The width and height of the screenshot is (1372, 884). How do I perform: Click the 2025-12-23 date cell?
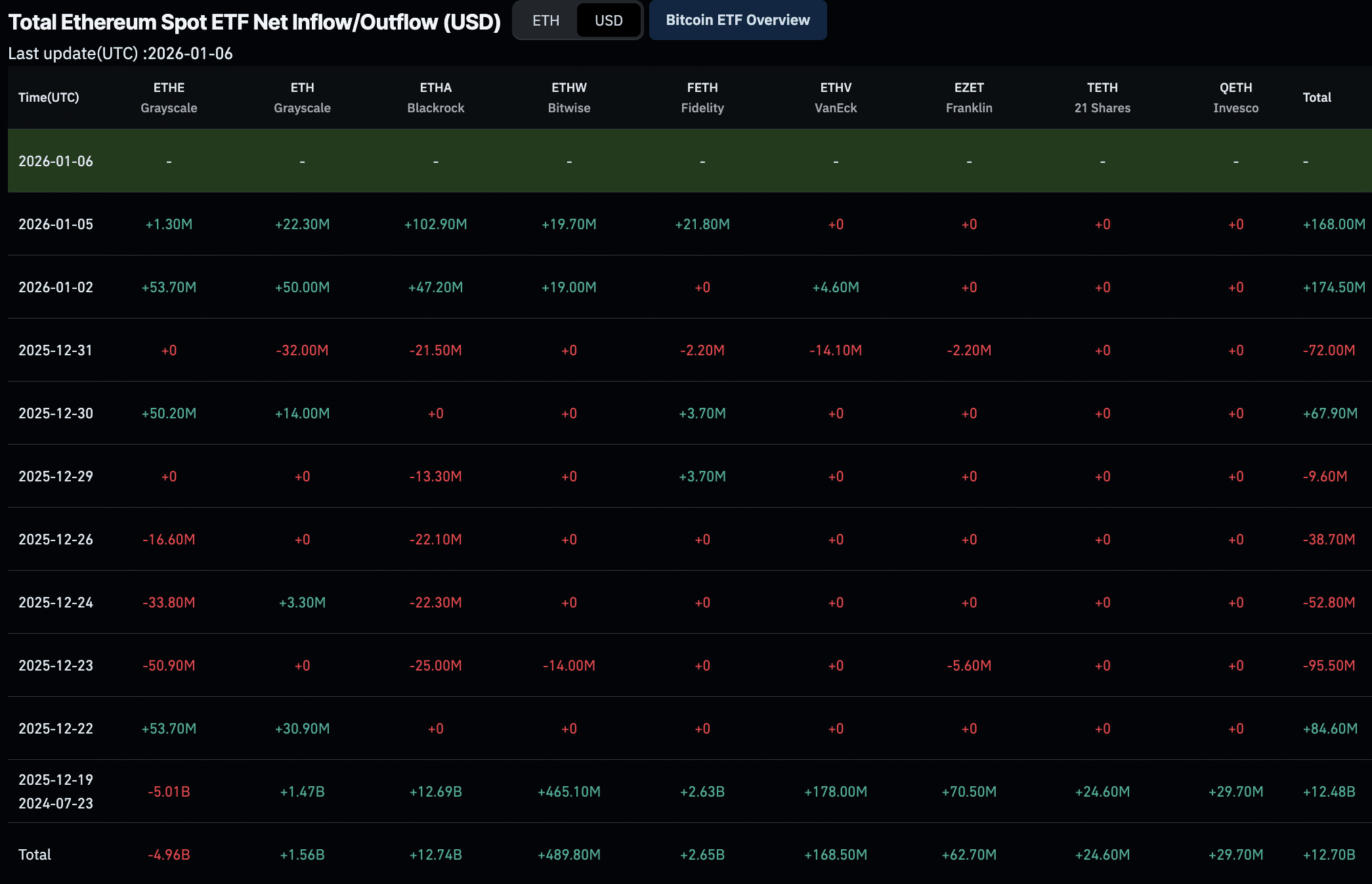(x=56, y=665)
